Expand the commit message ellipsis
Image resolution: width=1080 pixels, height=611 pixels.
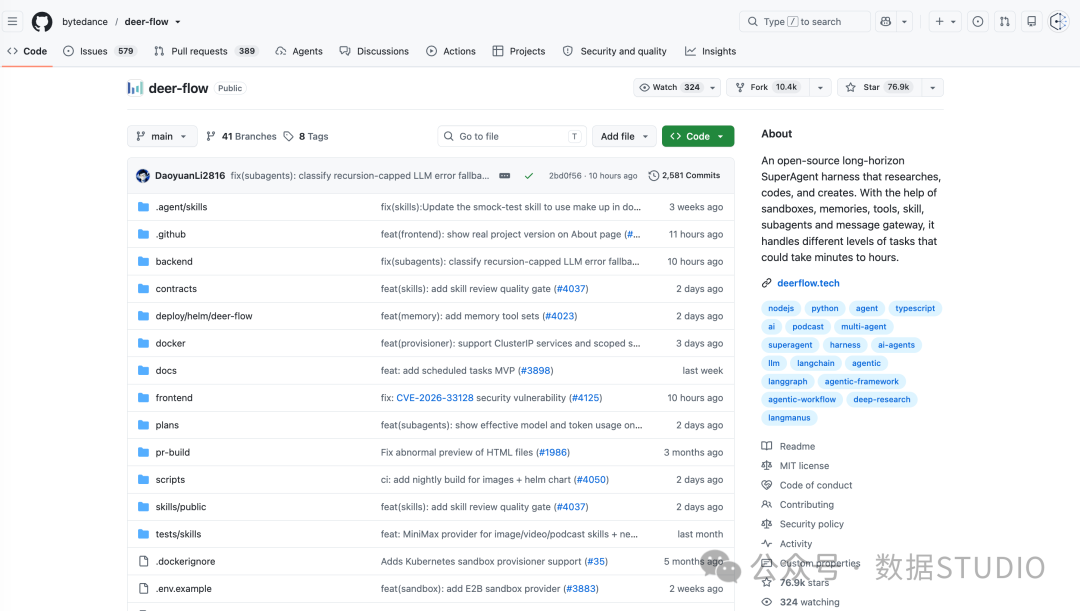coord(505,176)
